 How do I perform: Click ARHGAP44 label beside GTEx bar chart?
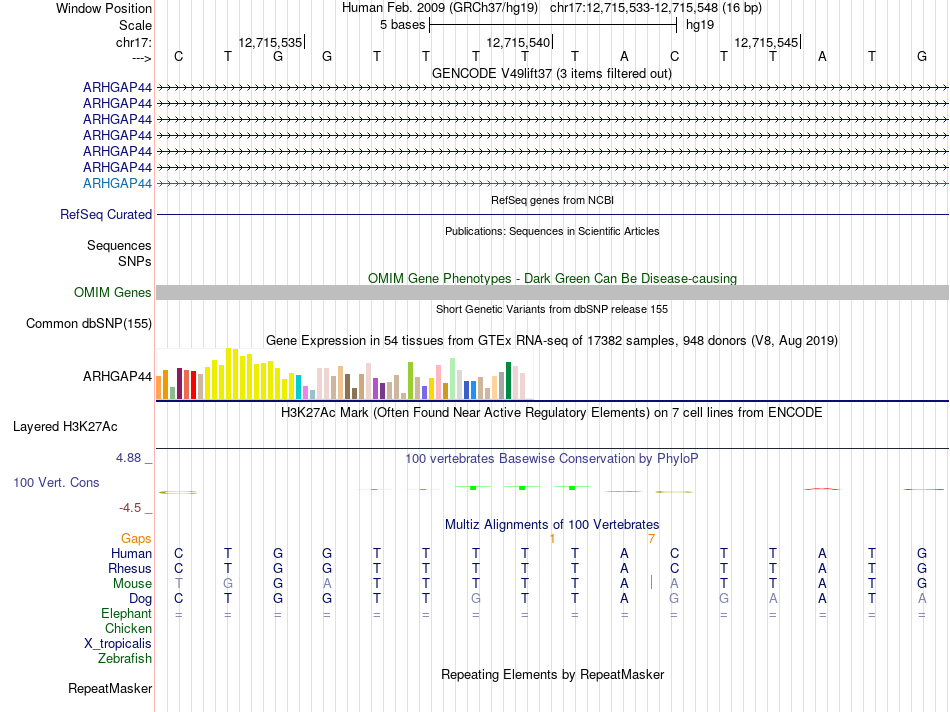pos(117,376)
